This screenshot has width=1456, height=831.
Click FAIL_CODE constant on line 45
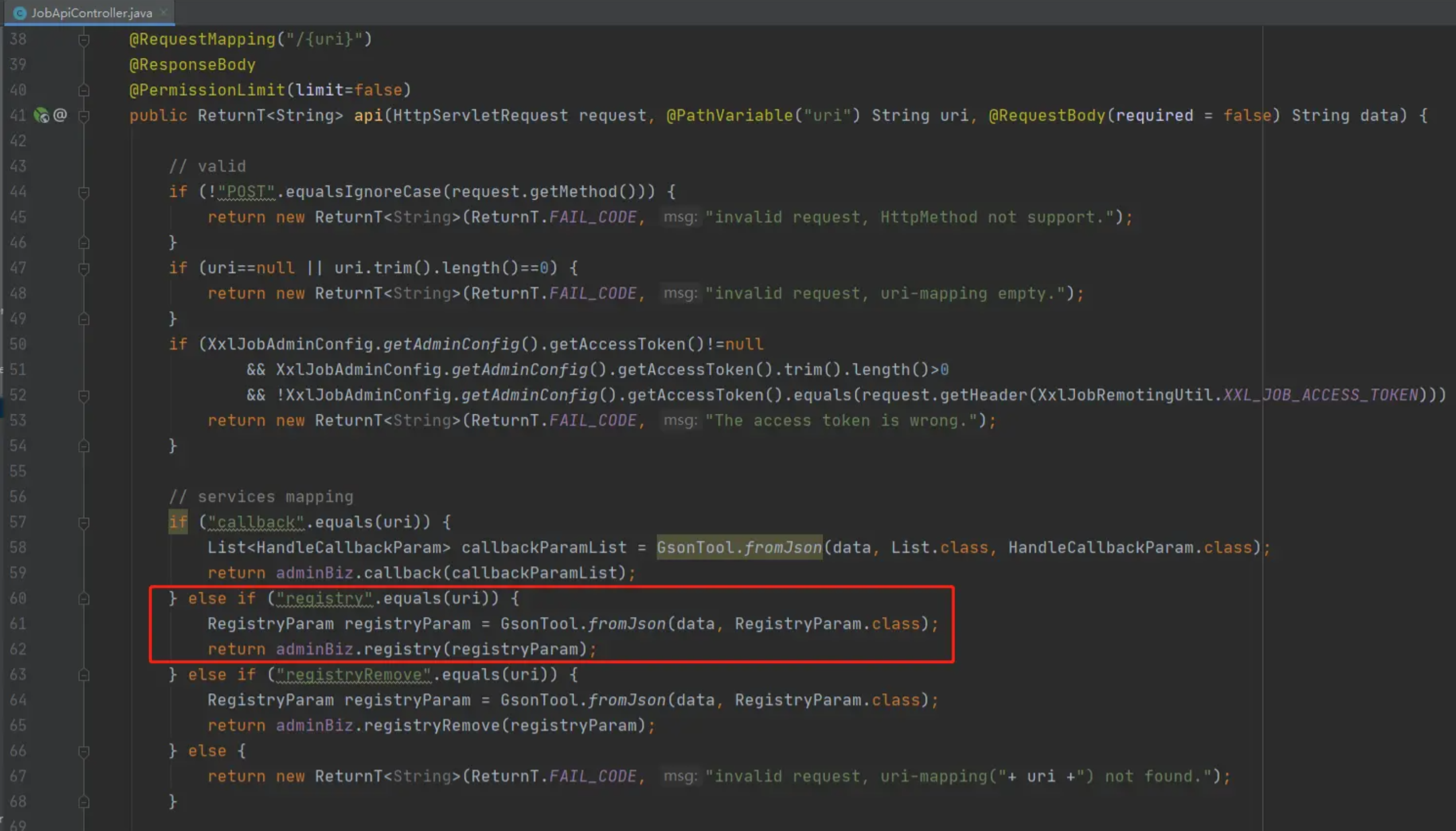click(x=592, y=217)
